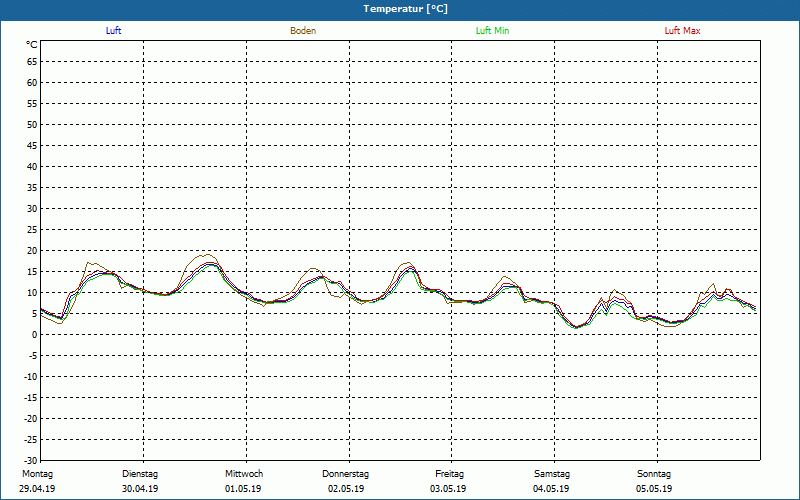Select the 50 value on temperature axis

click(x=32, y=124)
